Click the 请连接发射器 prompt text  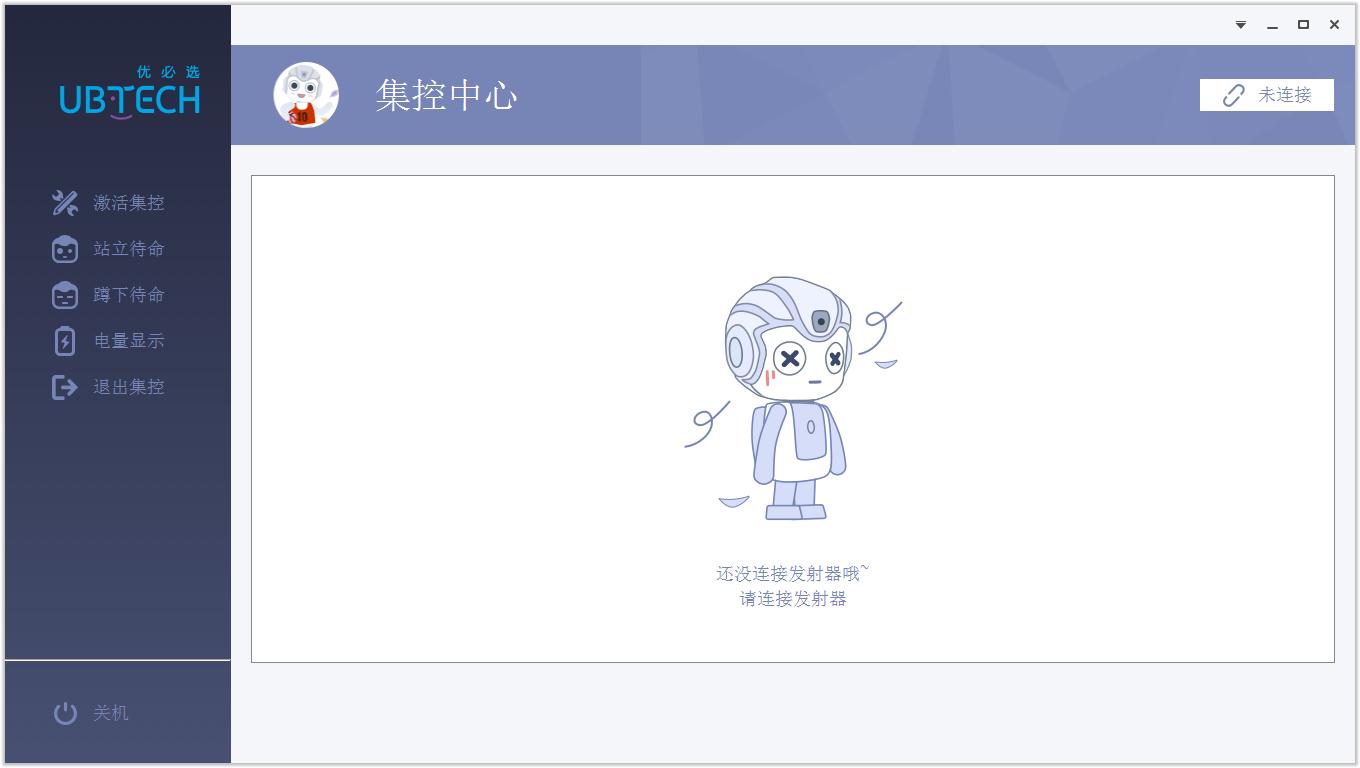coord(793,599)
